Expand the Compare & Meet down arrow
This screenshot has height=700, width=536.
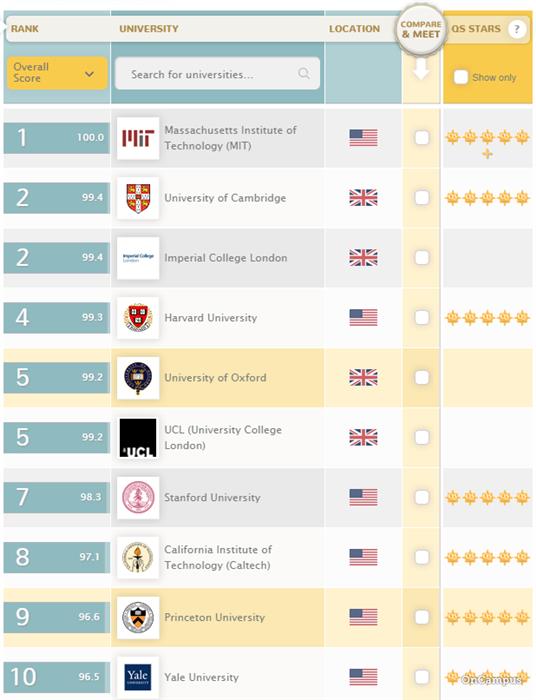tap(421, 70)
